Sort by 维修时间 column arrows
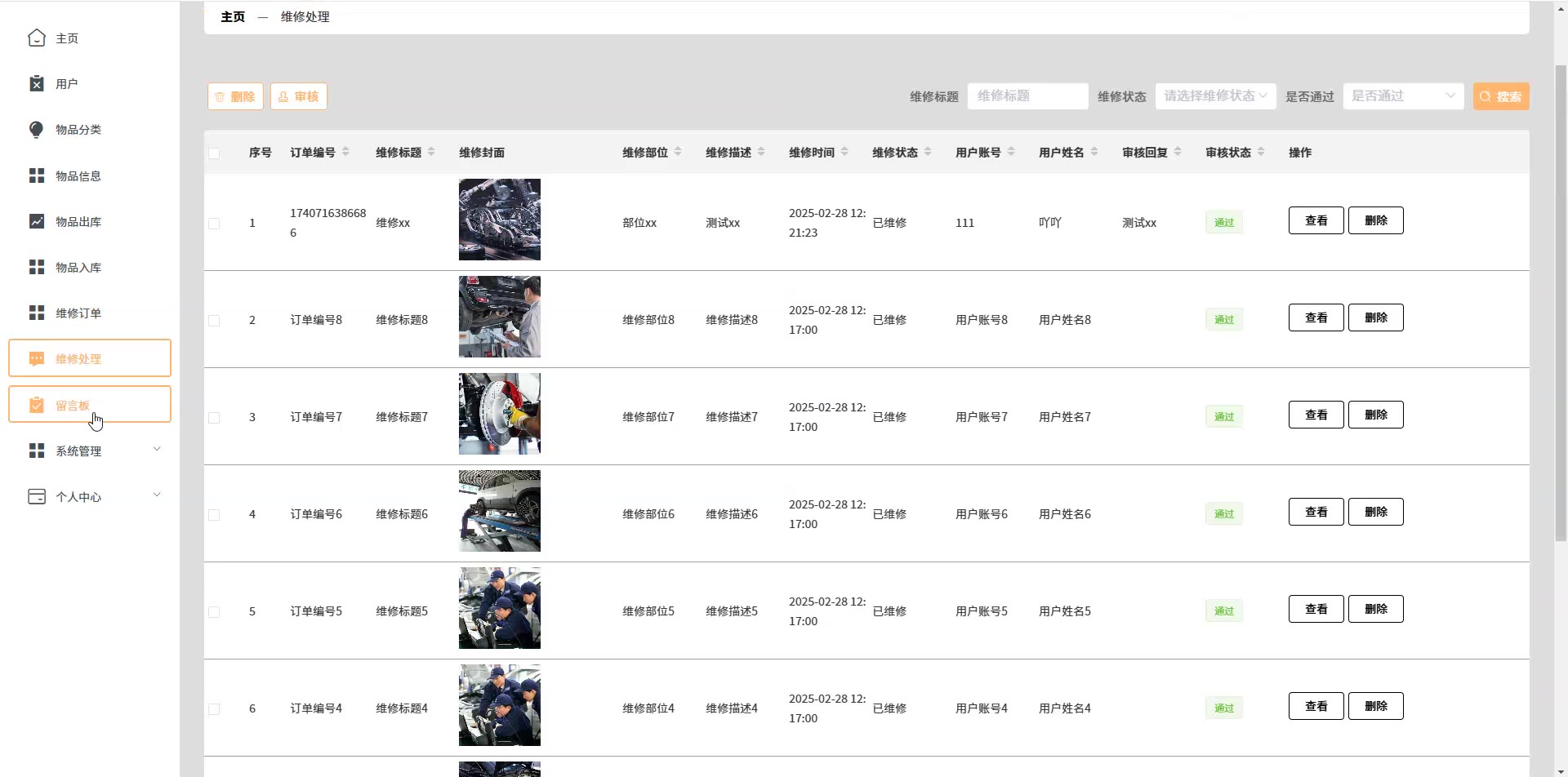This screenshot has height=777, width=1568. click(844, 152)
